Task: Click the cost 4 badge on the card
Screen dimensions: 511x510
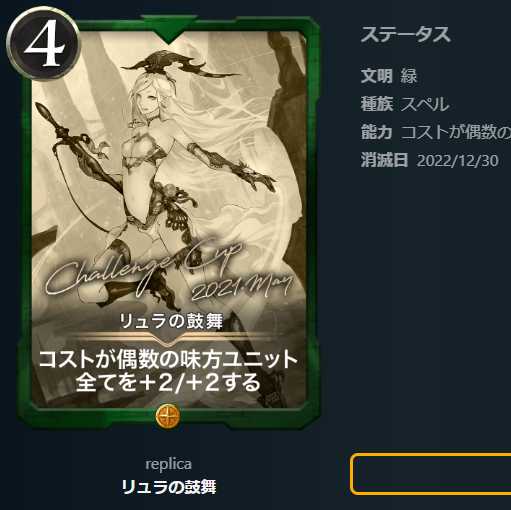Action: 43,43
